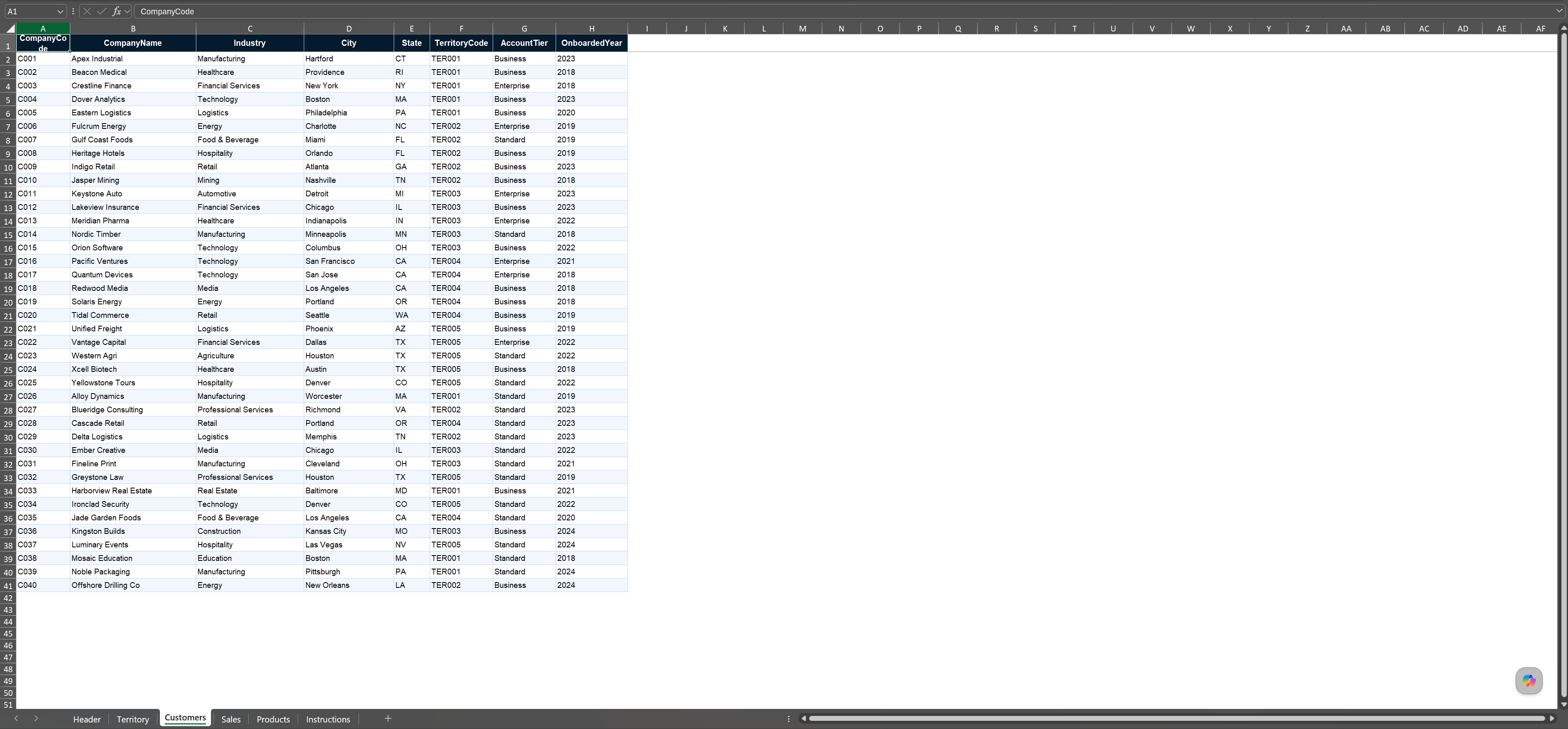This screenshot has width=1568, height=729.
Task: Select cell containing Las Vegas
Action: pyautogui.click(x=349, y=545)
